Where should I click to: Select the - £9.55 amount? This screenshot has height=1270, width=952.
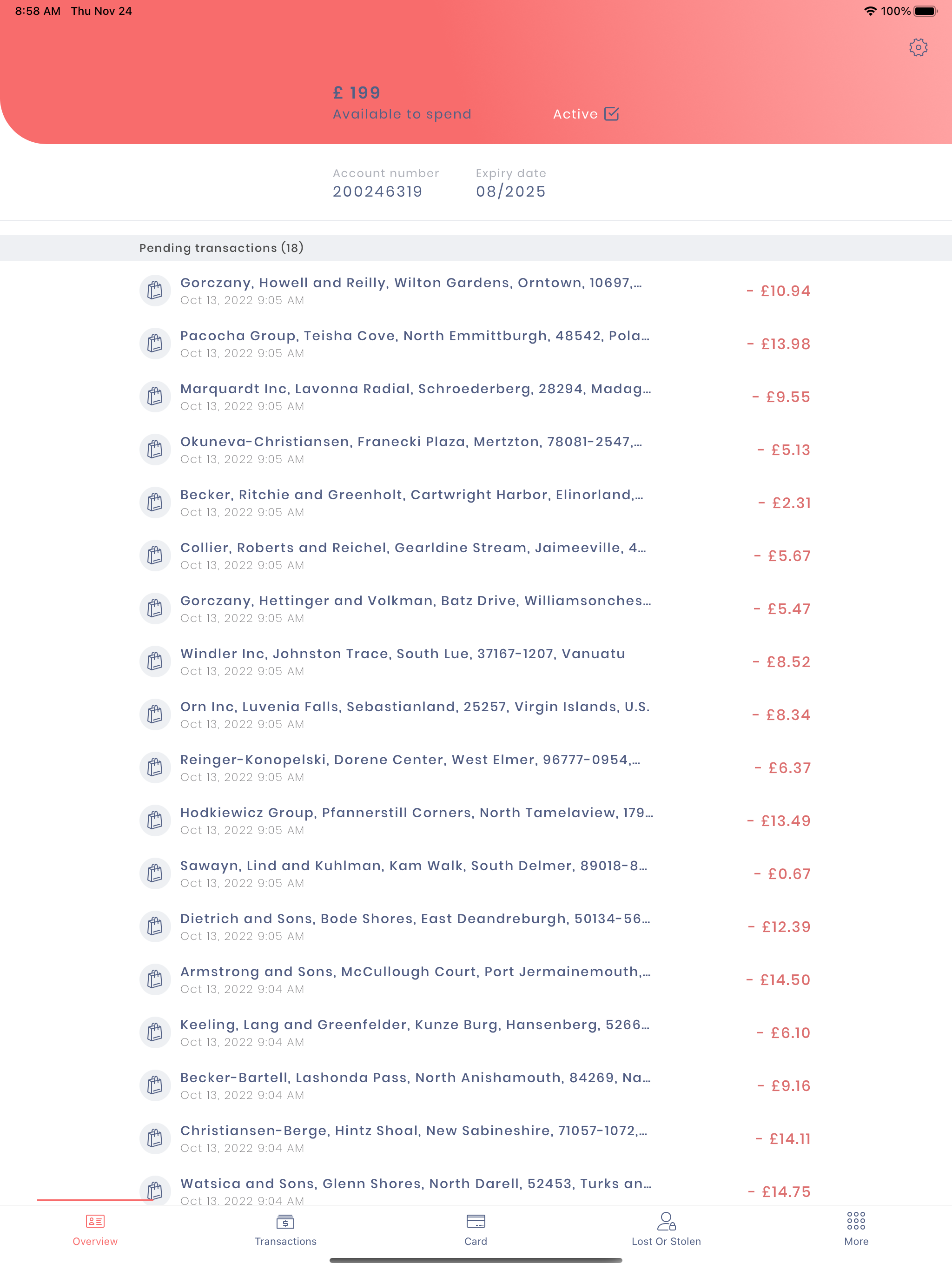781,397
